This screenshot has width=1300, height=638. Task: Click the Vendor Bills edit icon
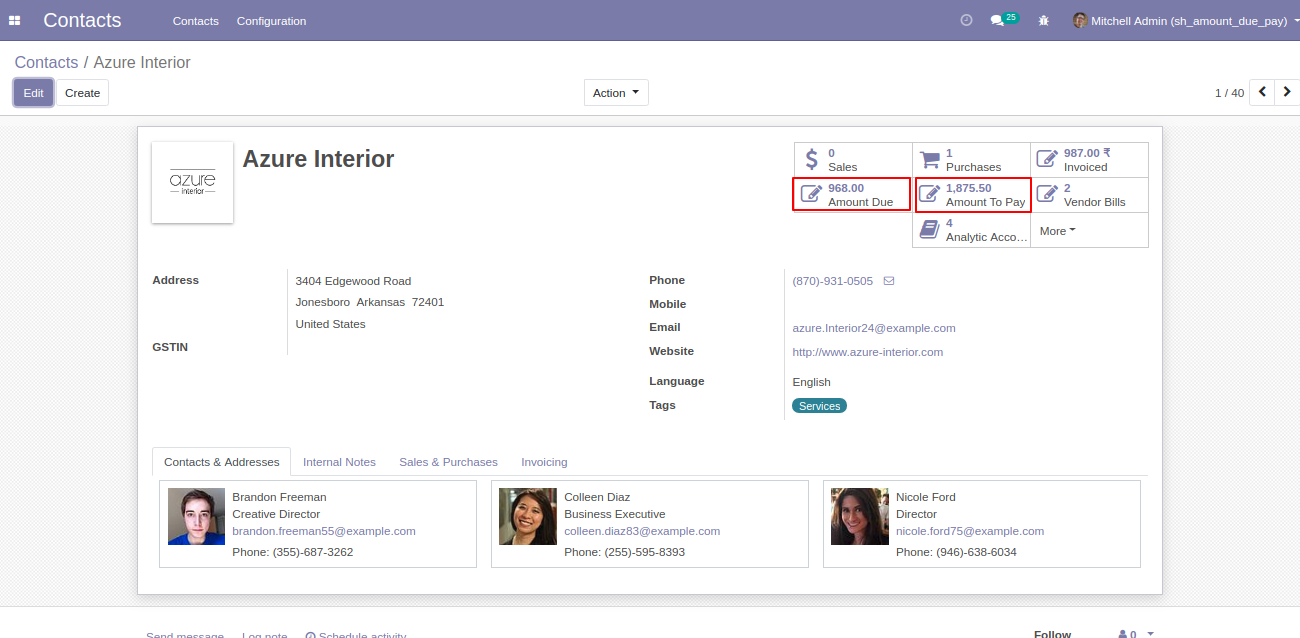tap(1047, 194)
